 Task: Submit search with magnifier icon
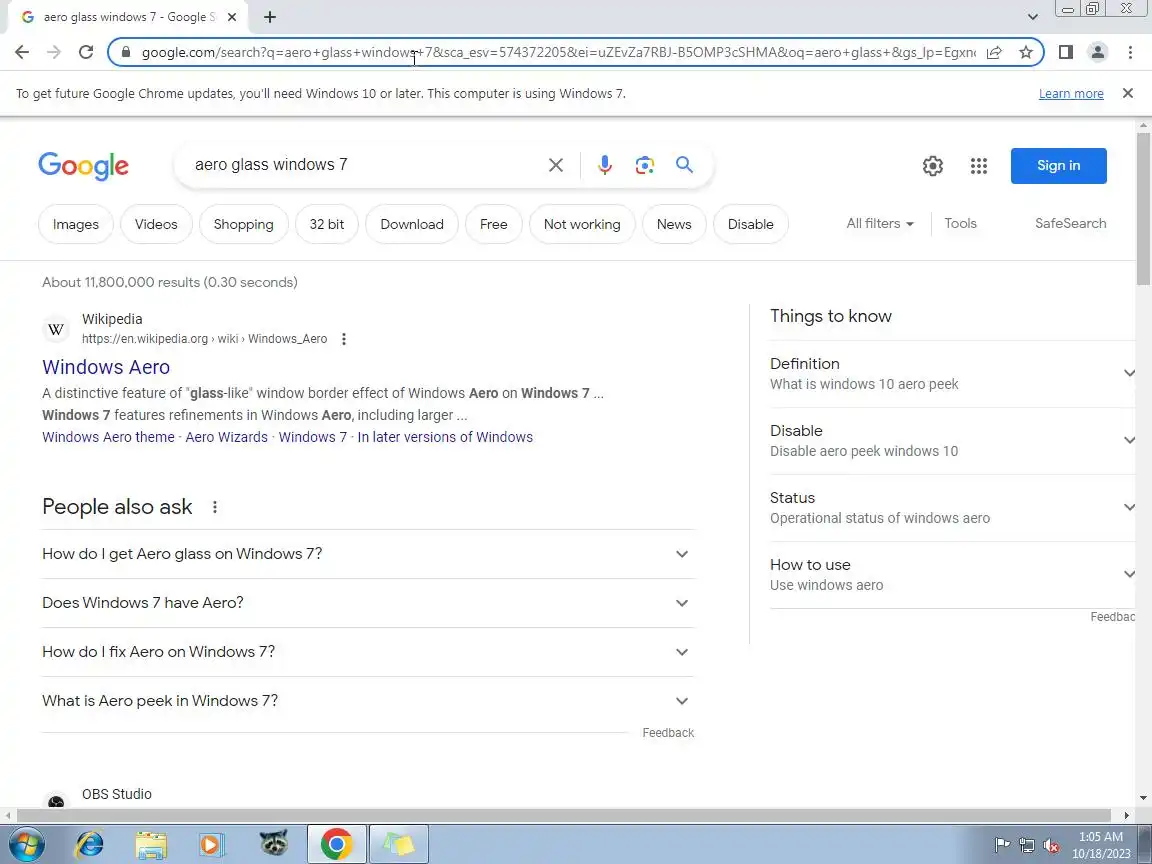pos(685,165)
